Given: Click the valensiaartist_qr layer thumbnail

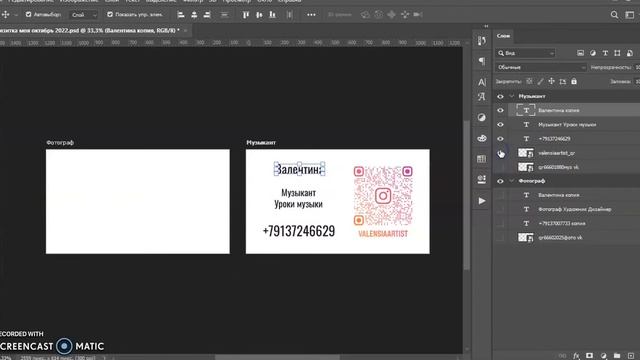Looking at the screenshot, I should coord(526,153).
